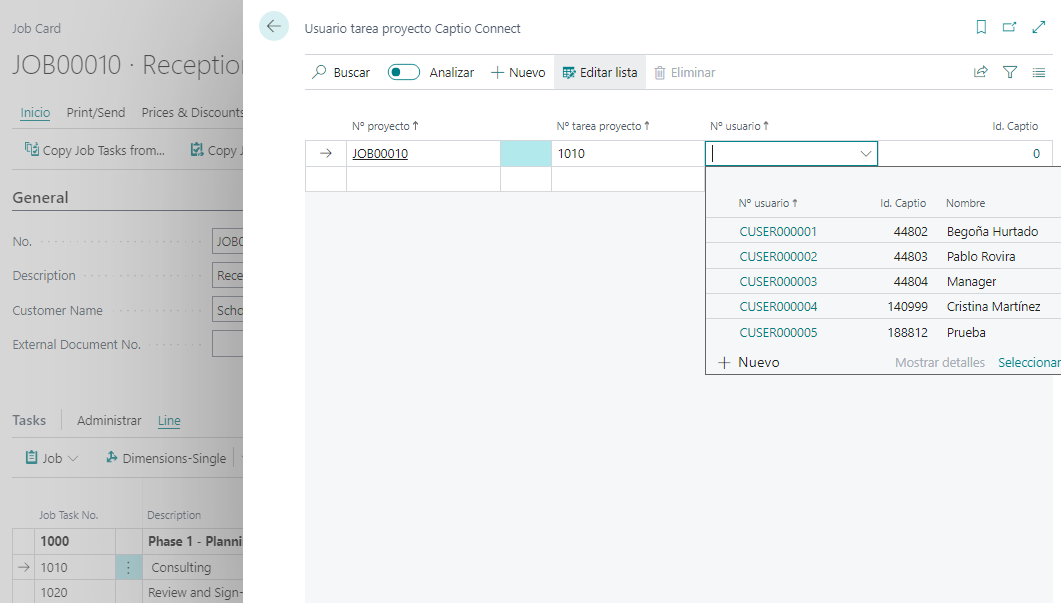Click the list view layout icon
The width and height of the screenshot is (1061, 603).
1039,73
